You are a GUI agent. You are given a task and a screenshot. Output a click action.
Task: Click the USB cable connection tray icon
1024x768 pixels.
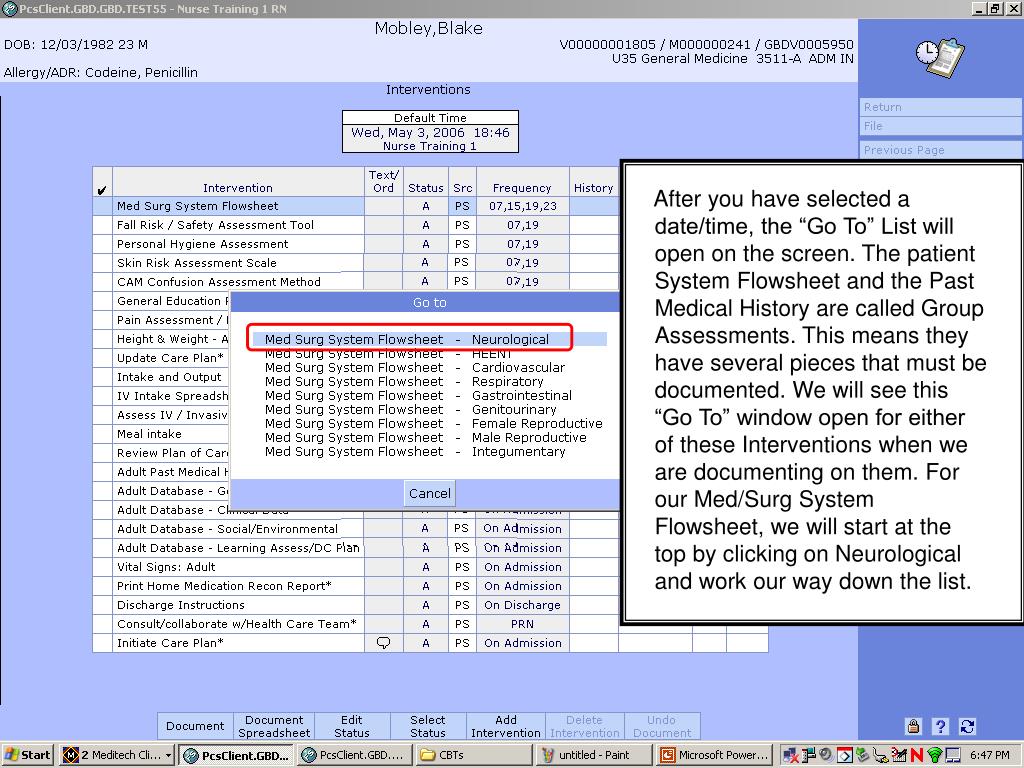(x=880, y=755)
